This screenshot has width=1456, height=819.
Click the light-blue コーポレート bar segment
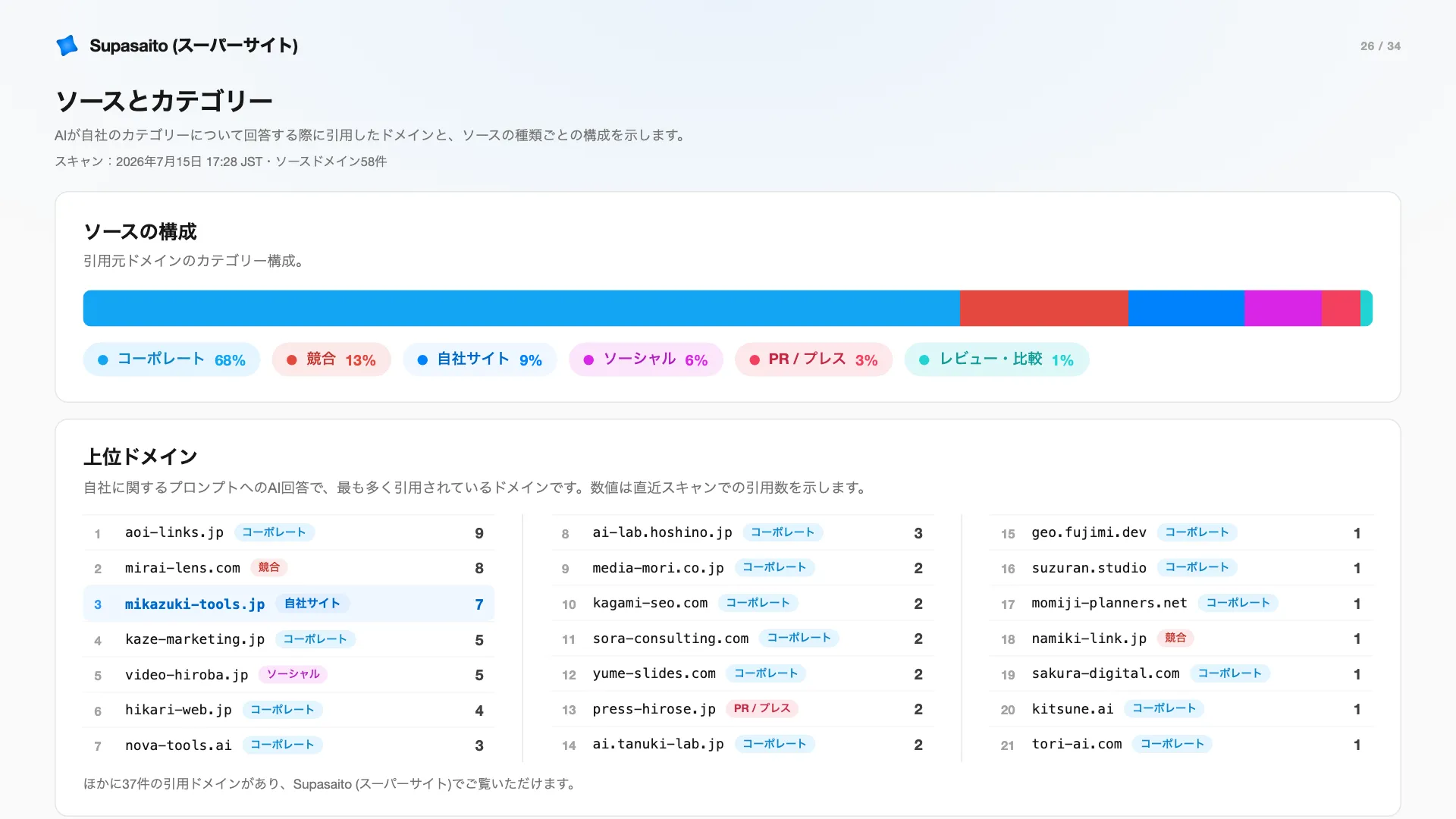pyautogui.click(x=522, y=308)
